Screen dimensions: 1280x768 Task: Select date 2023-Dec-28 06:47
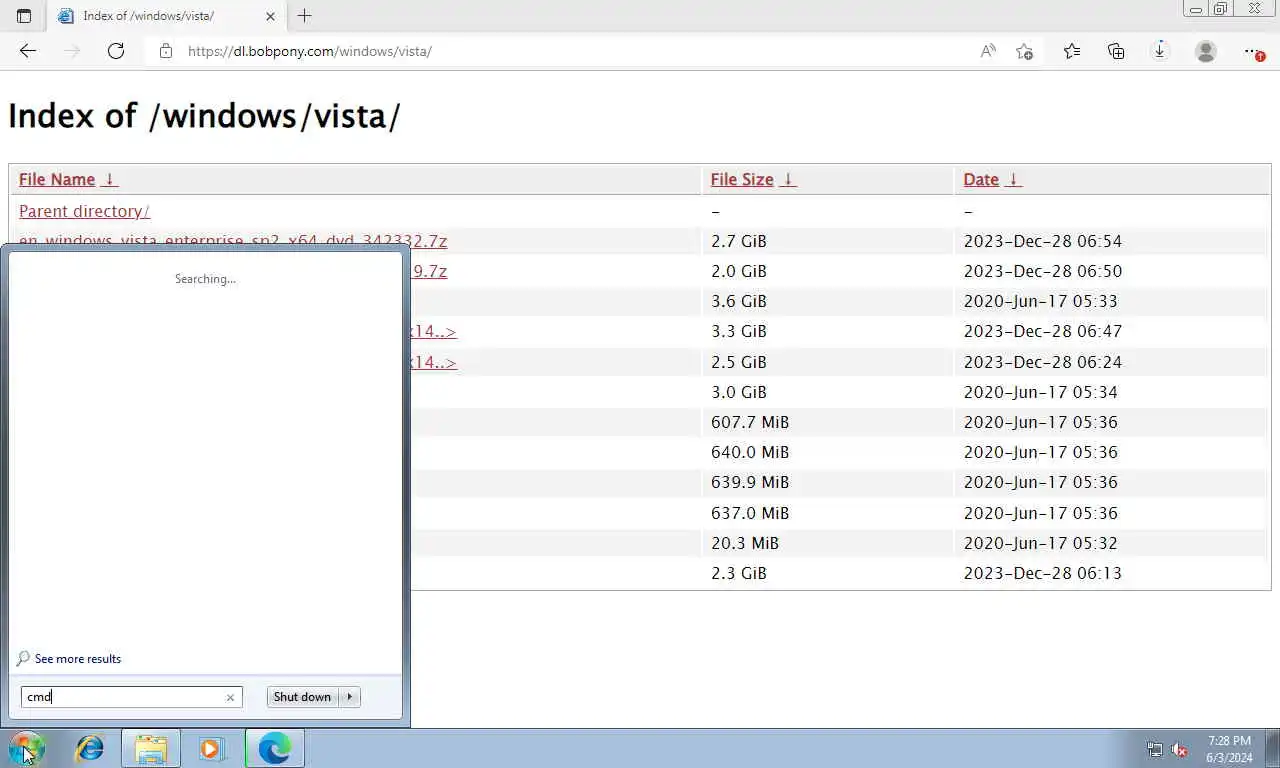(x=1042, y=331)
